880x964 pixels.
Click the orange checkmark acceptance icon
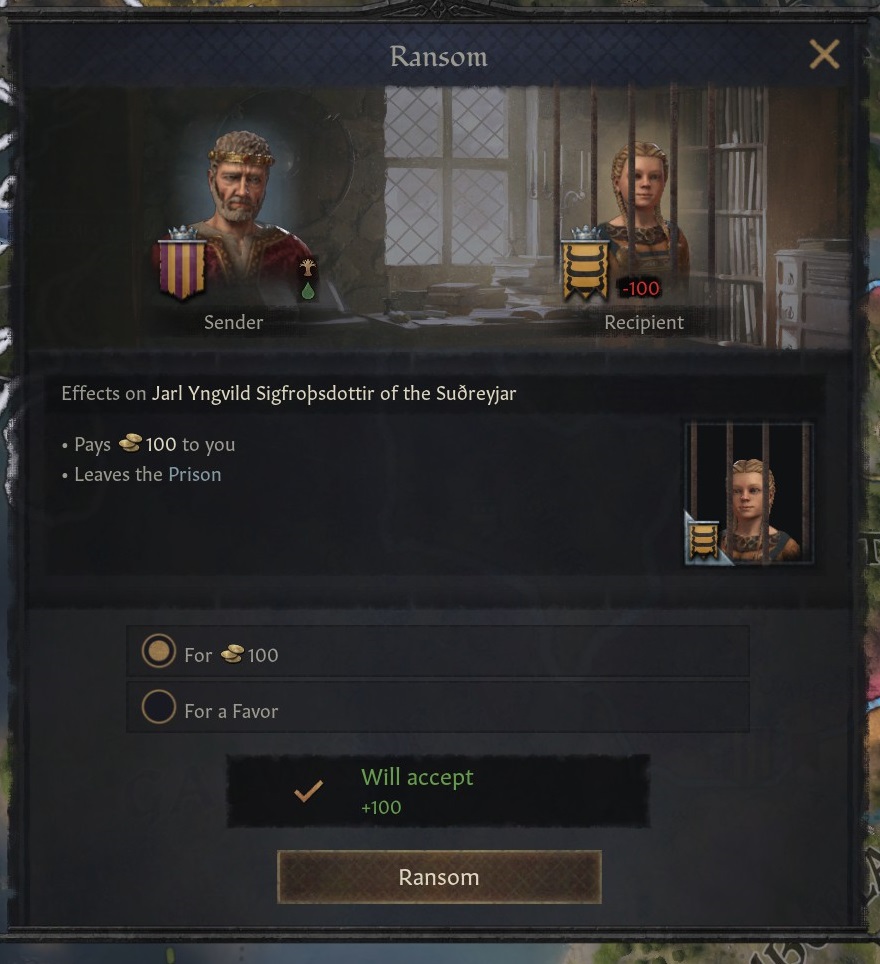point(308,791)
